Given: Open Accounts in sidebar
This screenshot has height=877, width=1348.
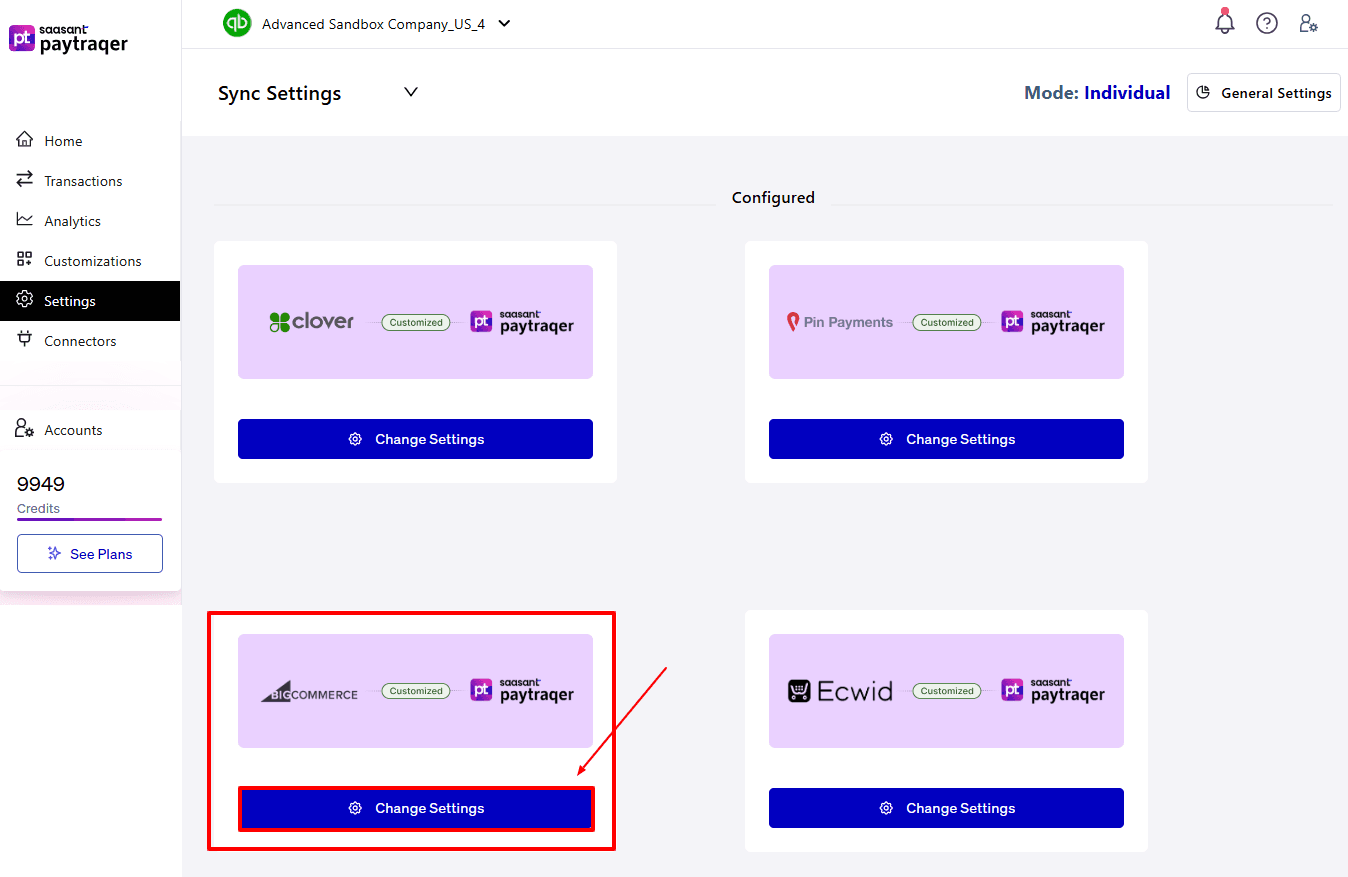Looking at the screenshot, I should pyautogui.click(x=90, y=430).
